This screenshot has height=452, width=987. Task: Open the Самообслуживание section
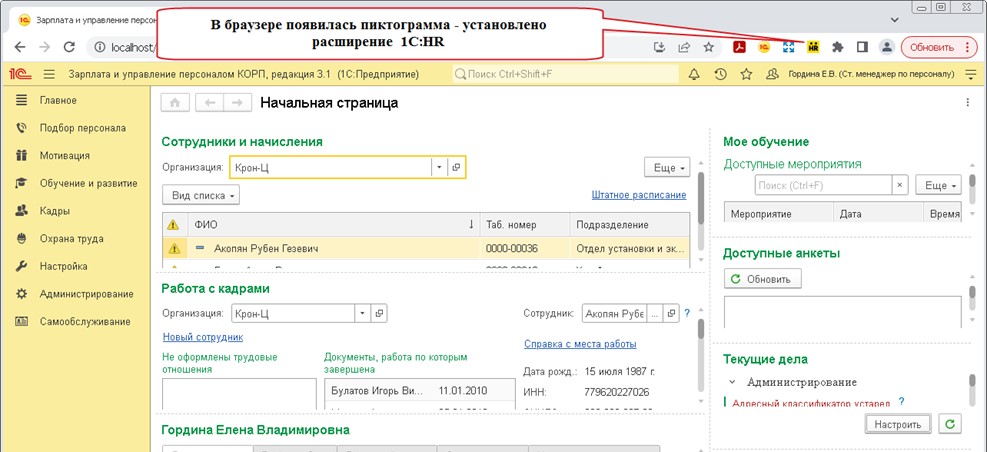click(x=85, y=322)
